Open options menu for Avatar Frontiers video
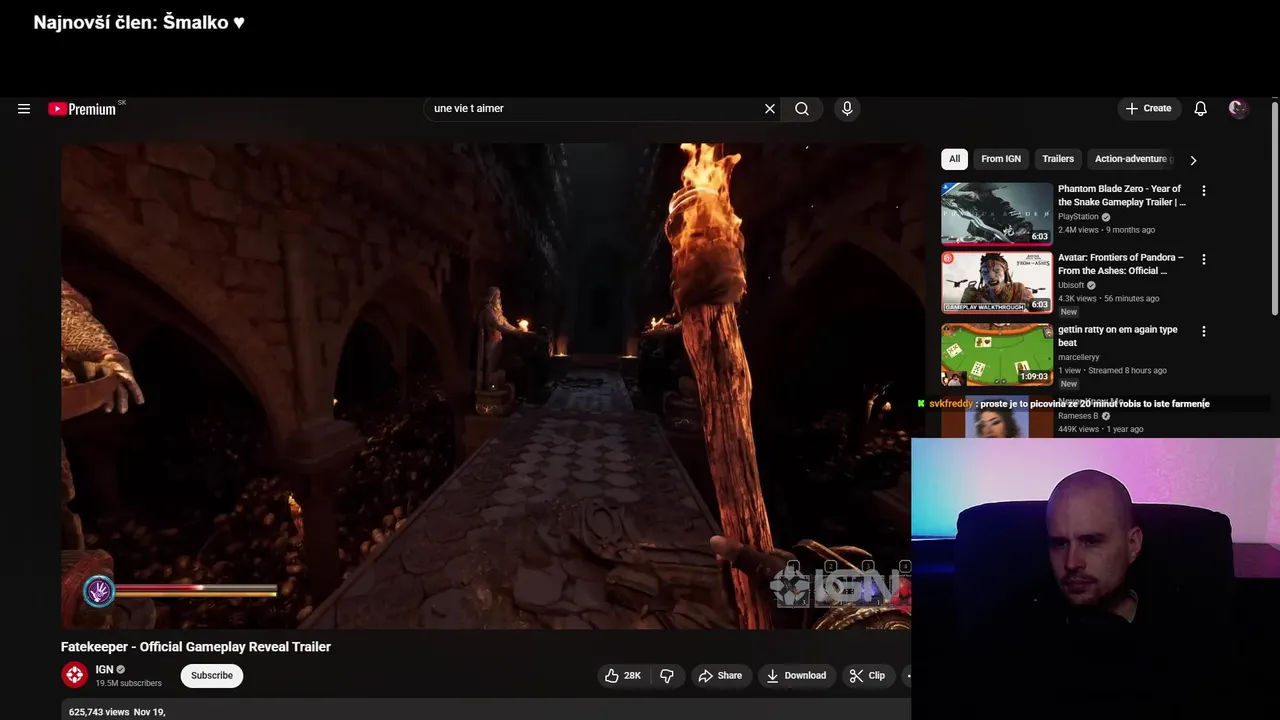 [1204, 260]
